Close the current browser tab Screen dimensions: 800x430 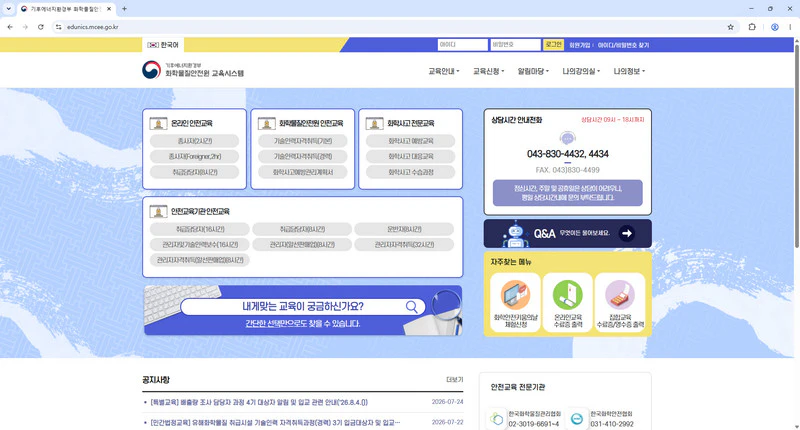click(x=109, y=9)
